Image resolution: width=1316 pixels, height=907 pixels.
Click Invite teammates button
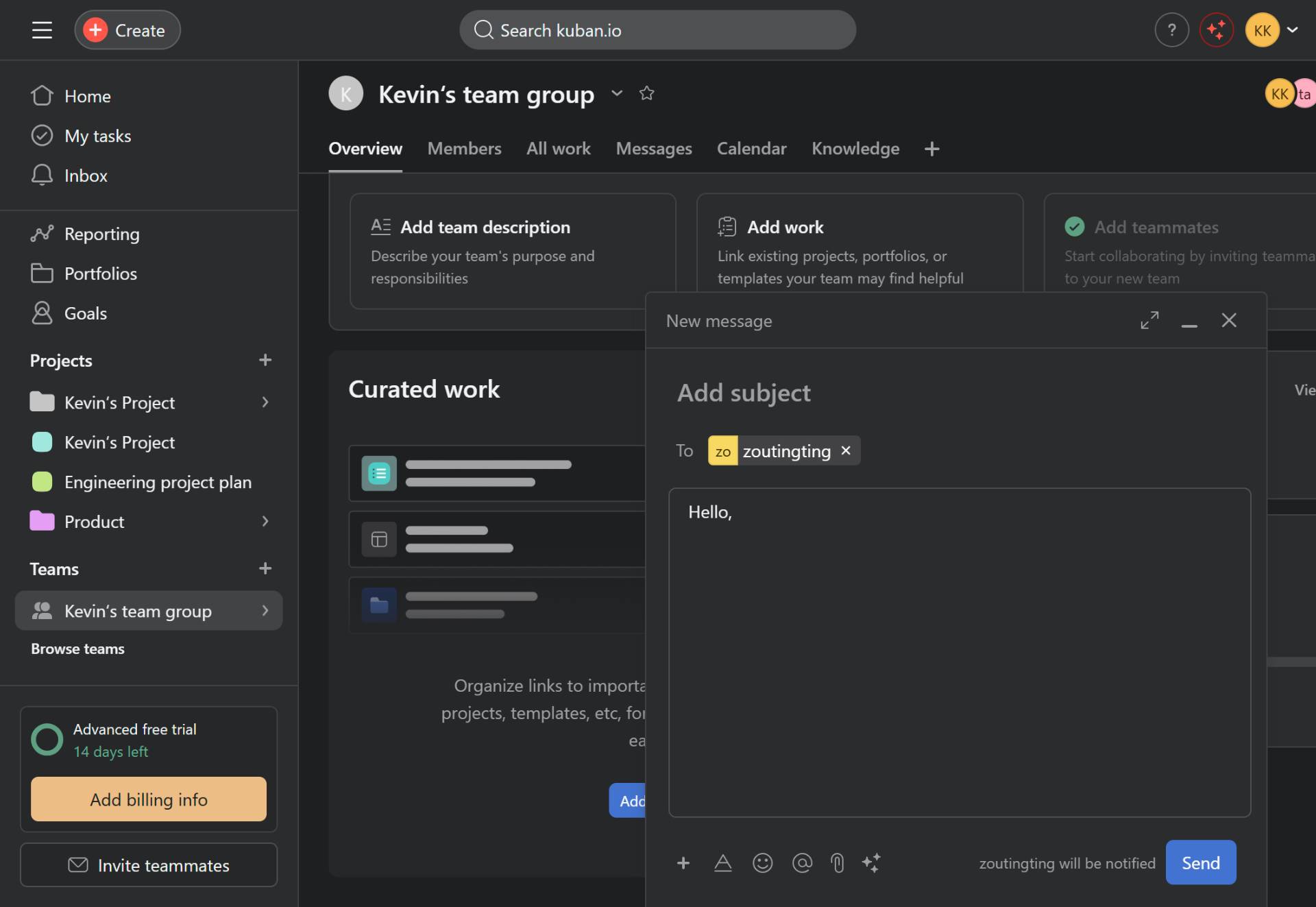click(149, 865)
